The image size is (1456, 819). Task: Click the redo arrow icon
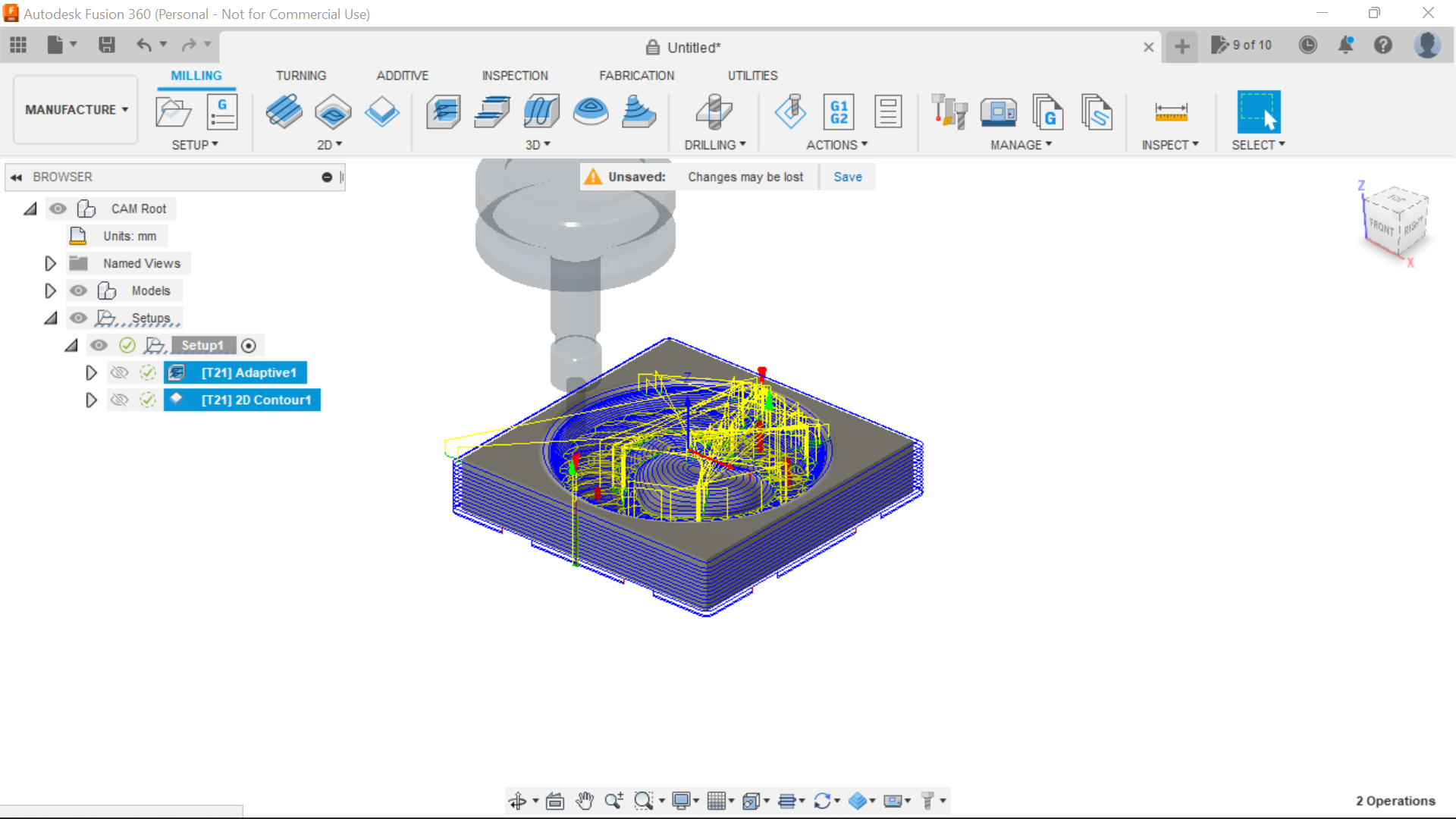click(x=189, y=45)
